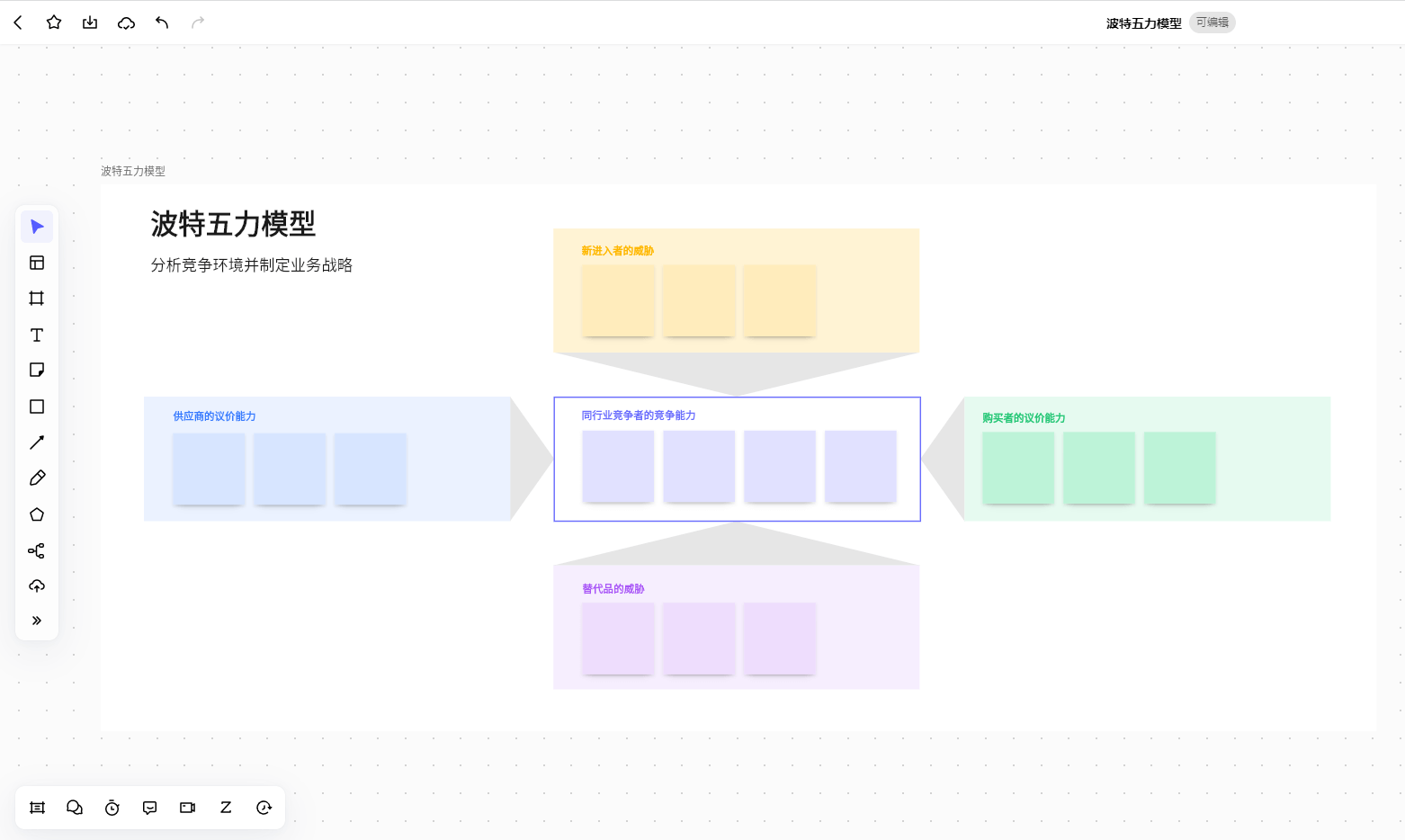
Task: Select the line connector tool
Action: click(x=37, y=442)
